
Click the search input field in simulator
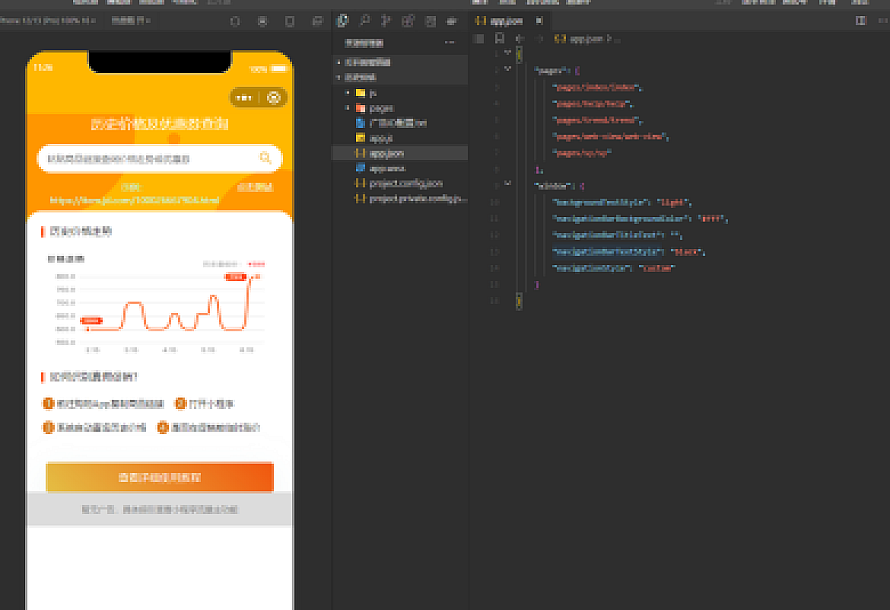pyautogui.click(x=150, y=158)
